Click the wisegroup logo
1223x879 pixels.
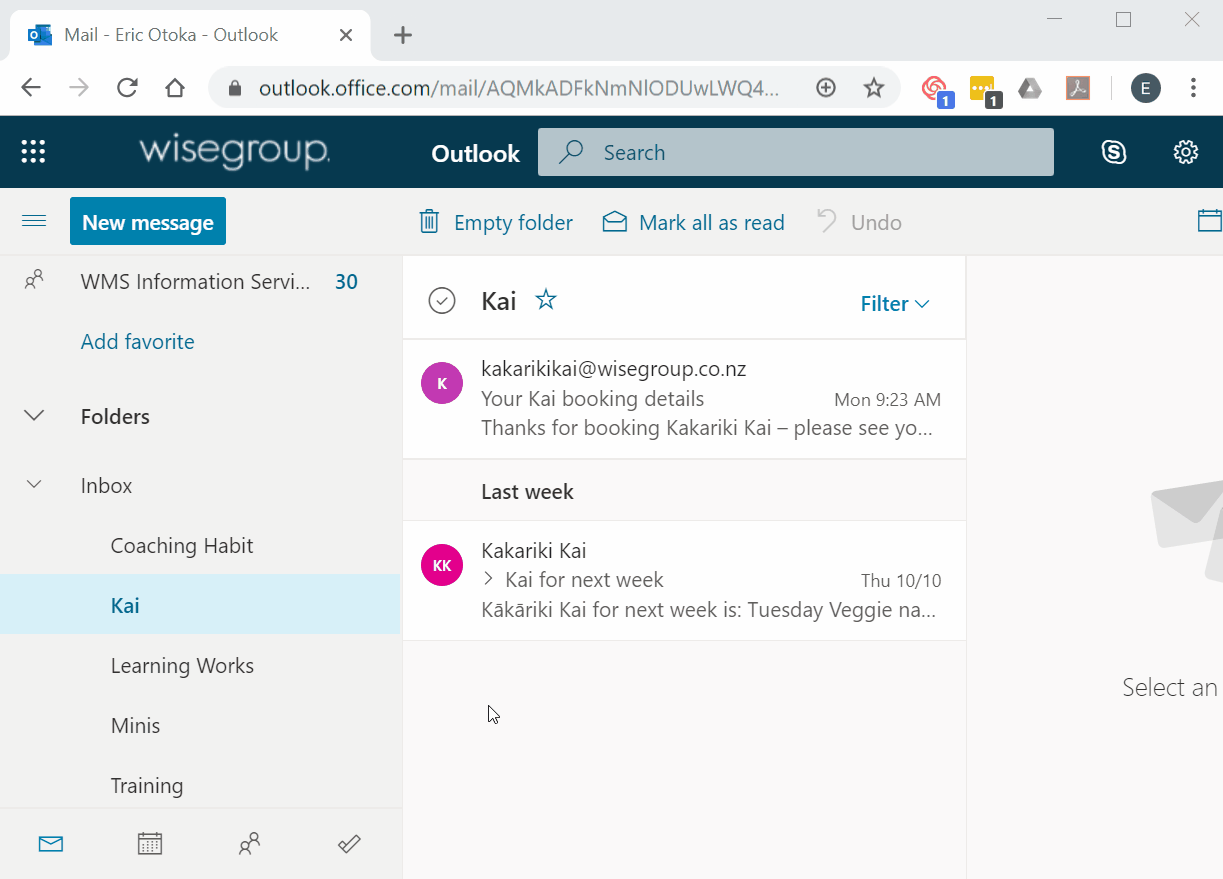[234, 152]
